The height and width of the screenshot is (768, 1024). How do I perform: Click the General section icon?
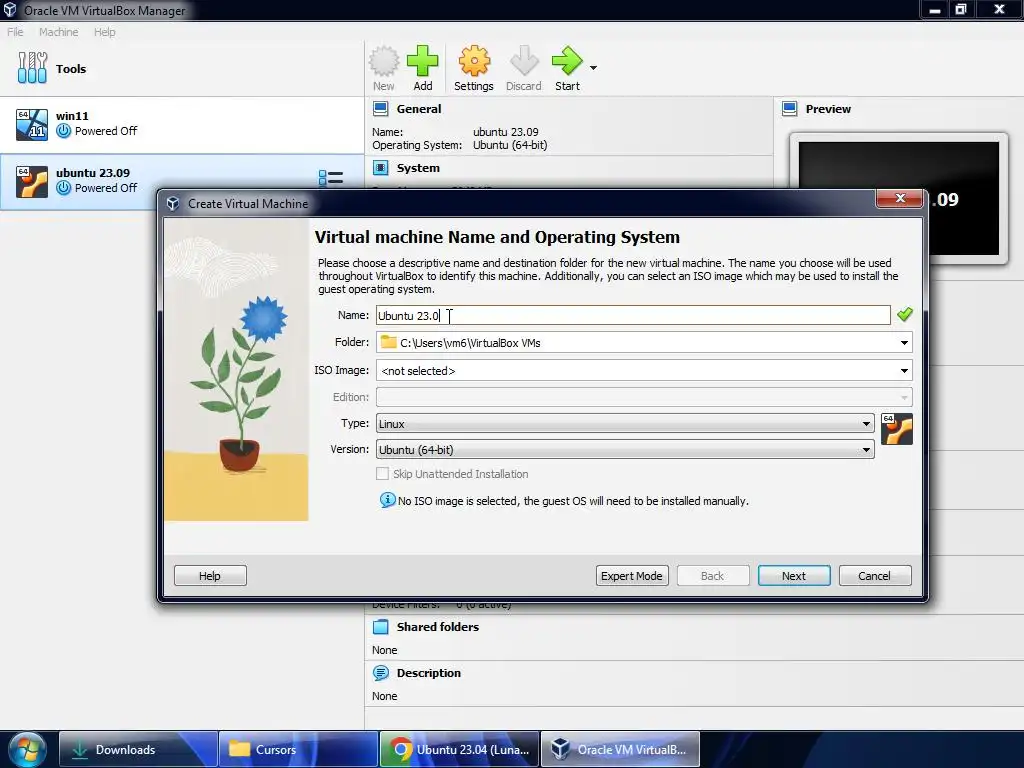[381, 109]
